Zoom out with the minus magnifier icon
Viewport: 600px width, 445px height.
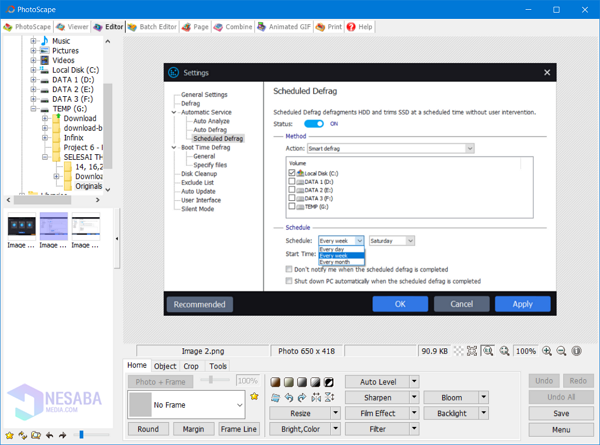561,351
